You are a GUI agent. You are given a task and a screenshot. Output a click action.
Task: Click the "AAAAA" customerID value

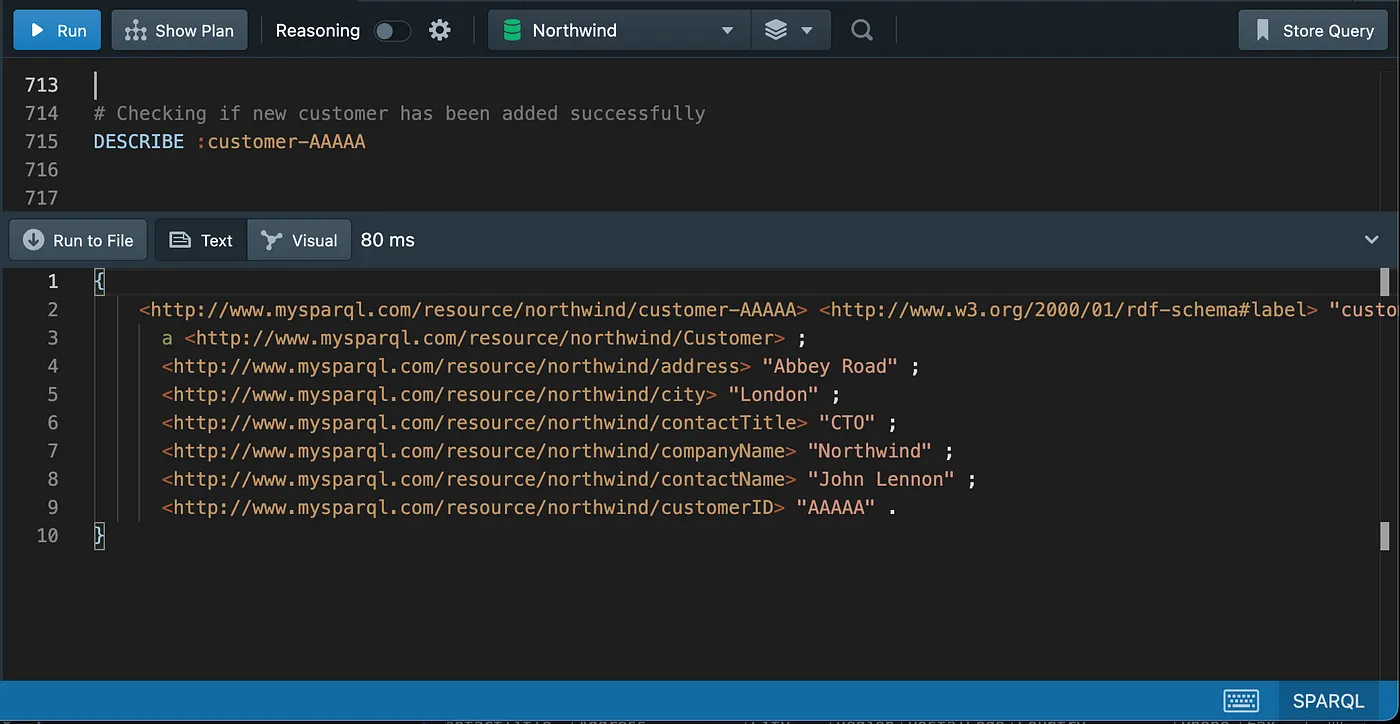tap(836, 507)
